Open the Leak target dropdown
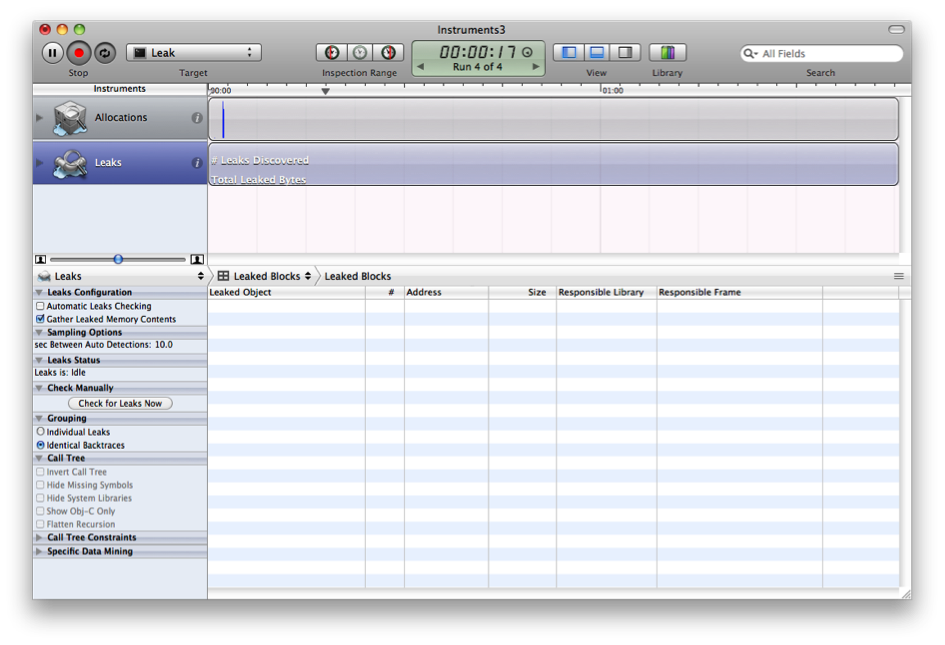The image size is (945, 645). pos(194,53)
